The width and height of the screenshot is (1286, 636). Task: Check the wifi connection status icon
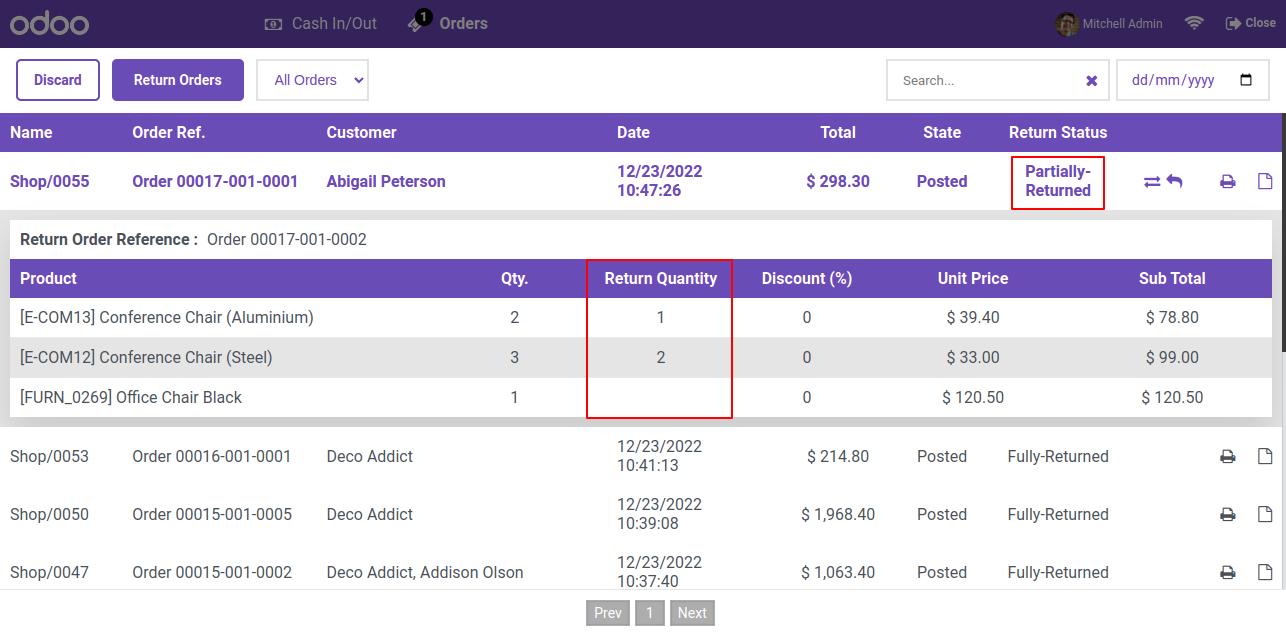tap(1194, 23)
